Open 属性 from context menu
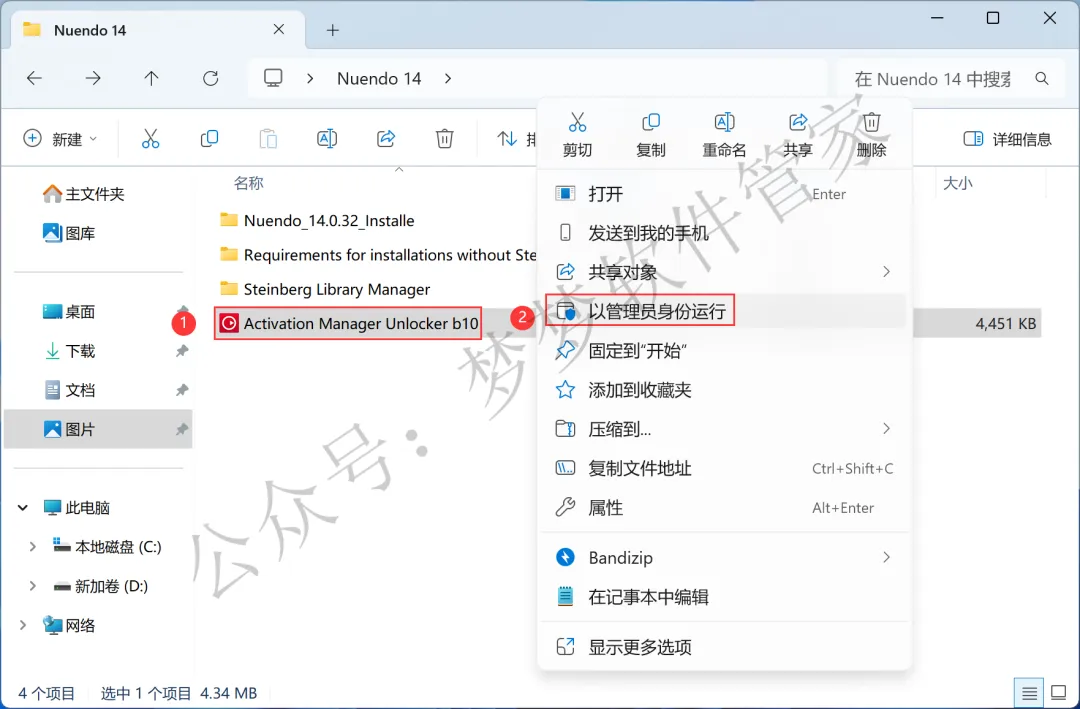The height and width of the screenshot is (709, 1080). (725, 508)
